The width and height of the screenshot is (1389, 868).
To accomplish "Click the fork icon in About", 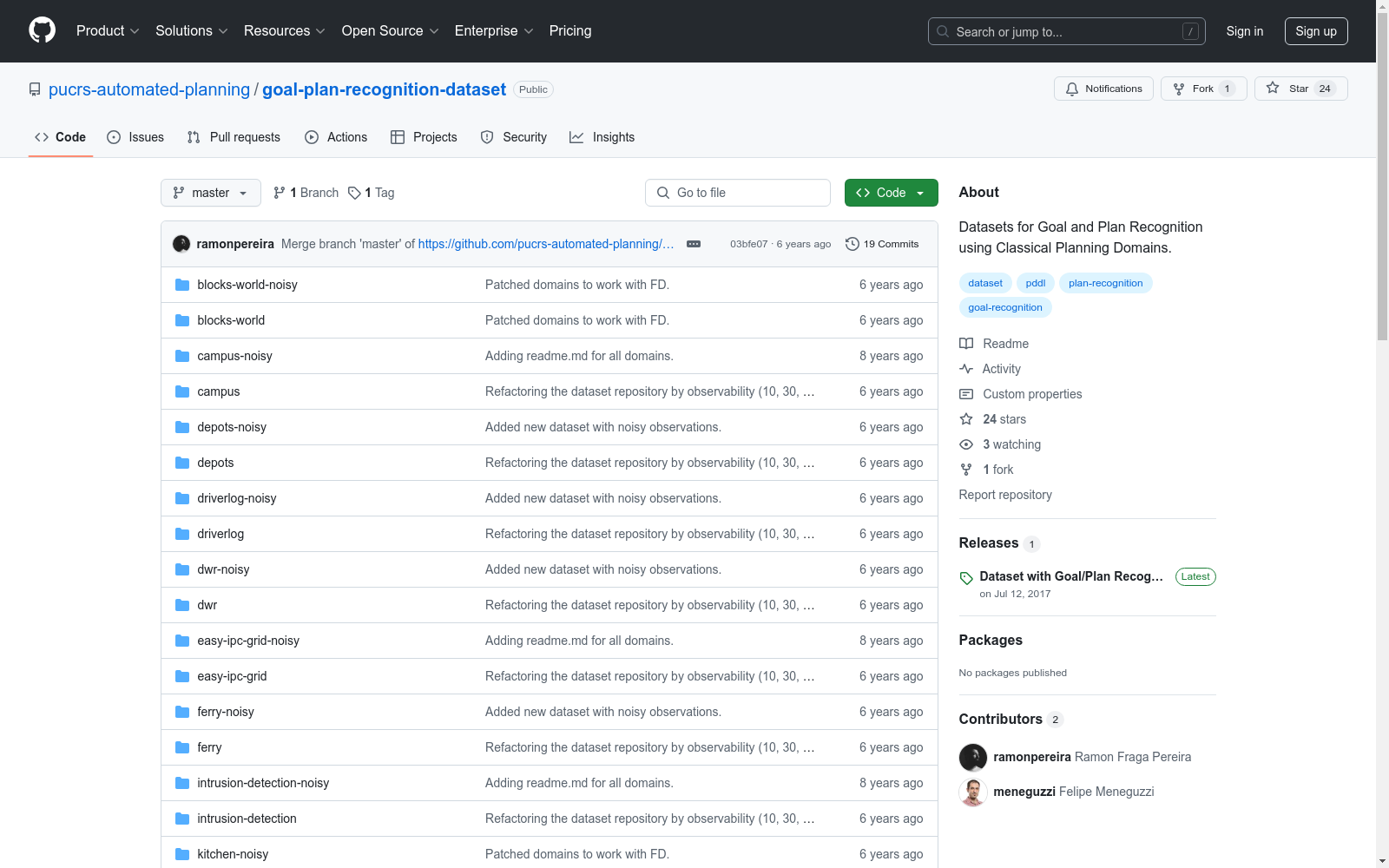I will point(966,470).
